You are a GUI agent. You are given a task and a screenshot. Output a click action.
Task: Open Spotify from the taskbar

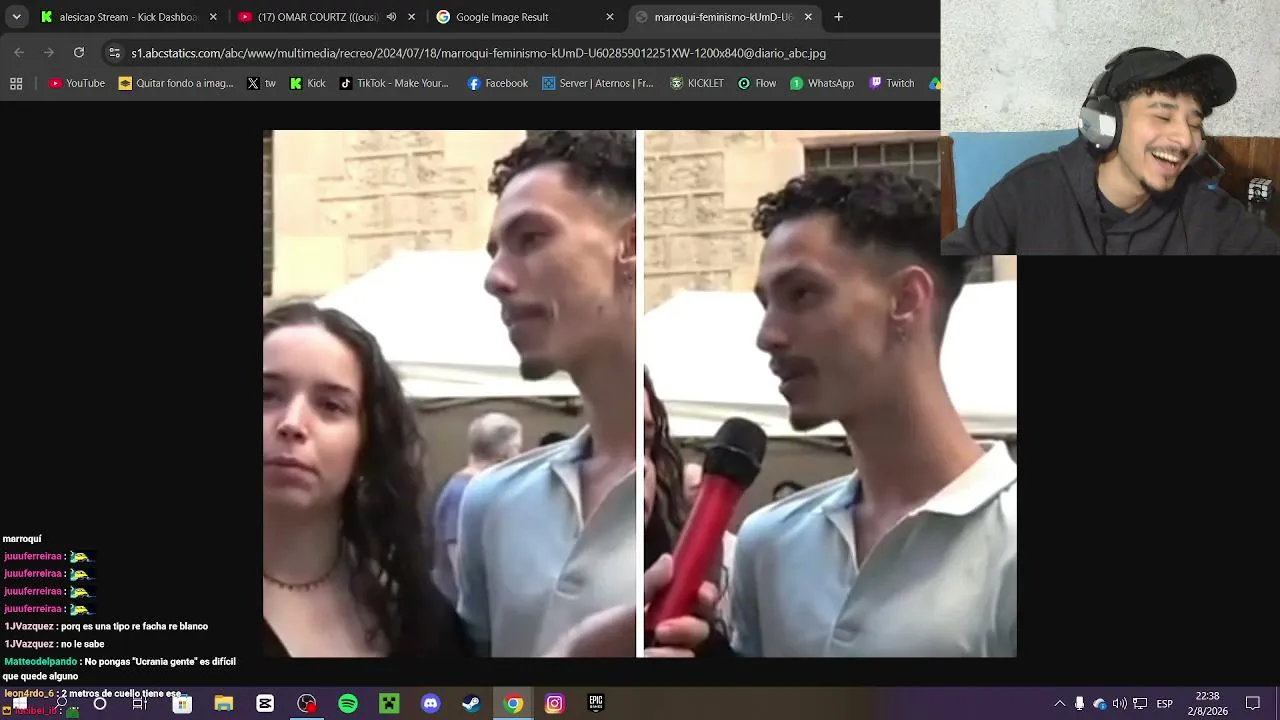coord(348,704)
